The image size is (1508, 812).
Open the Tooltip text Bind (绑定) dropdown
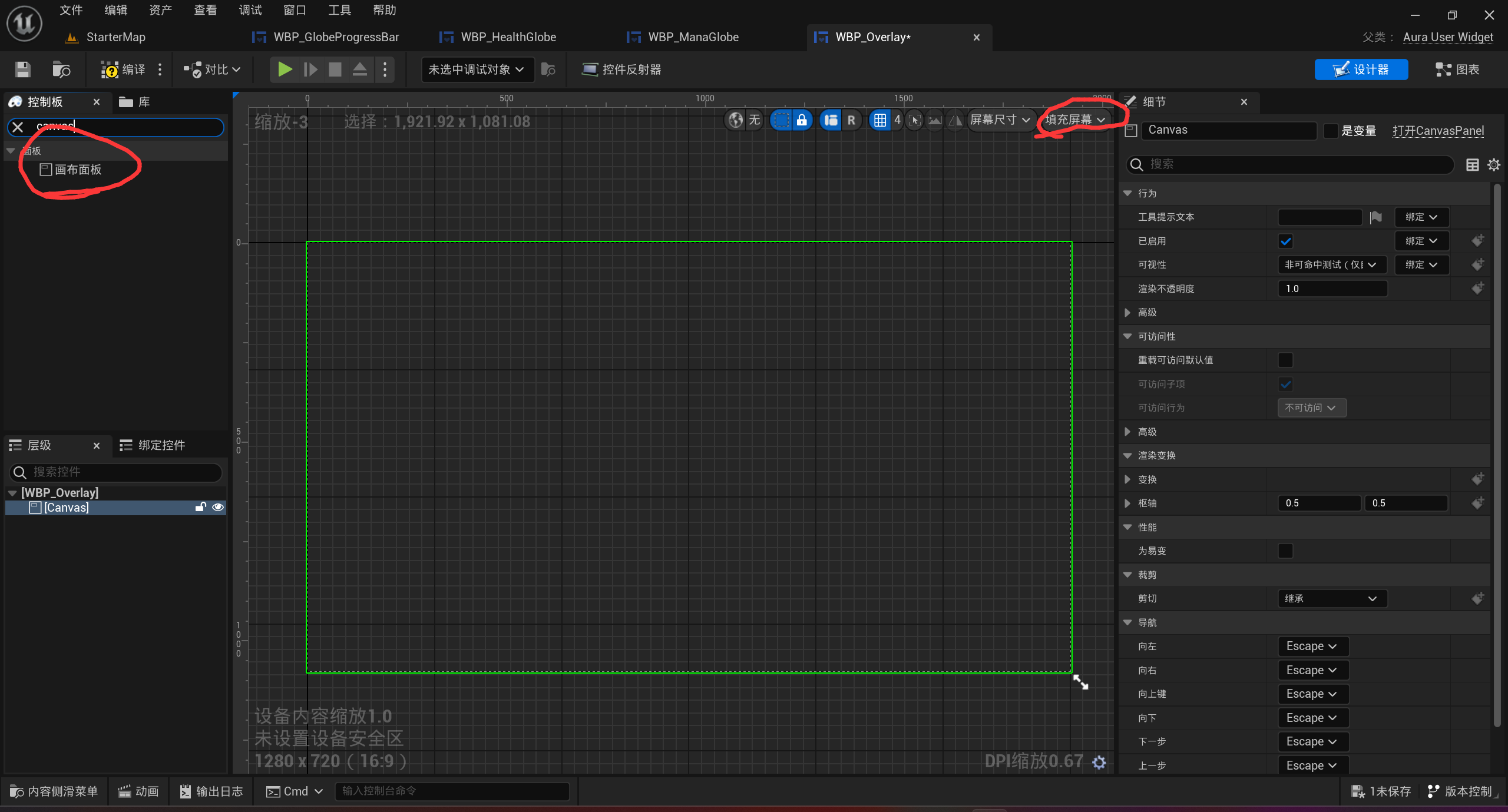coord(1421,217)
